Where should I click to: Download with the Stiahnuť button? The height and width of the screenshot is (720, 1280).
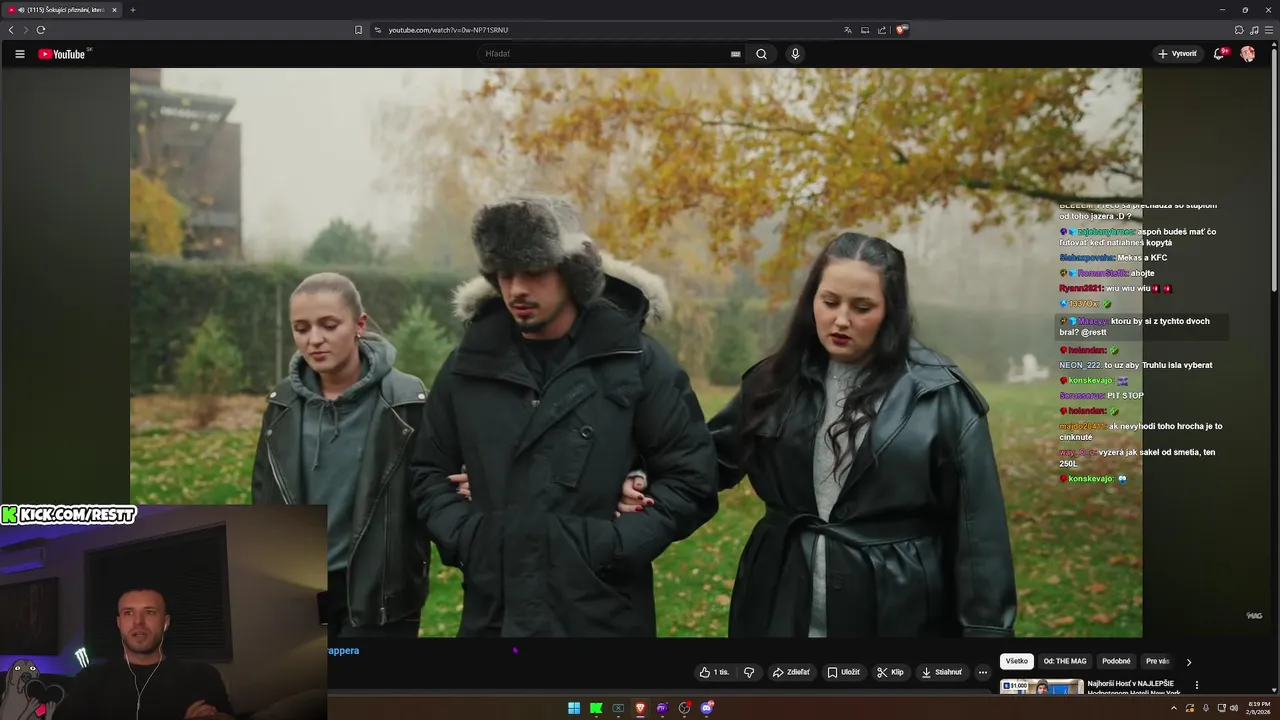pyautogui.click(x=942, y=672)
